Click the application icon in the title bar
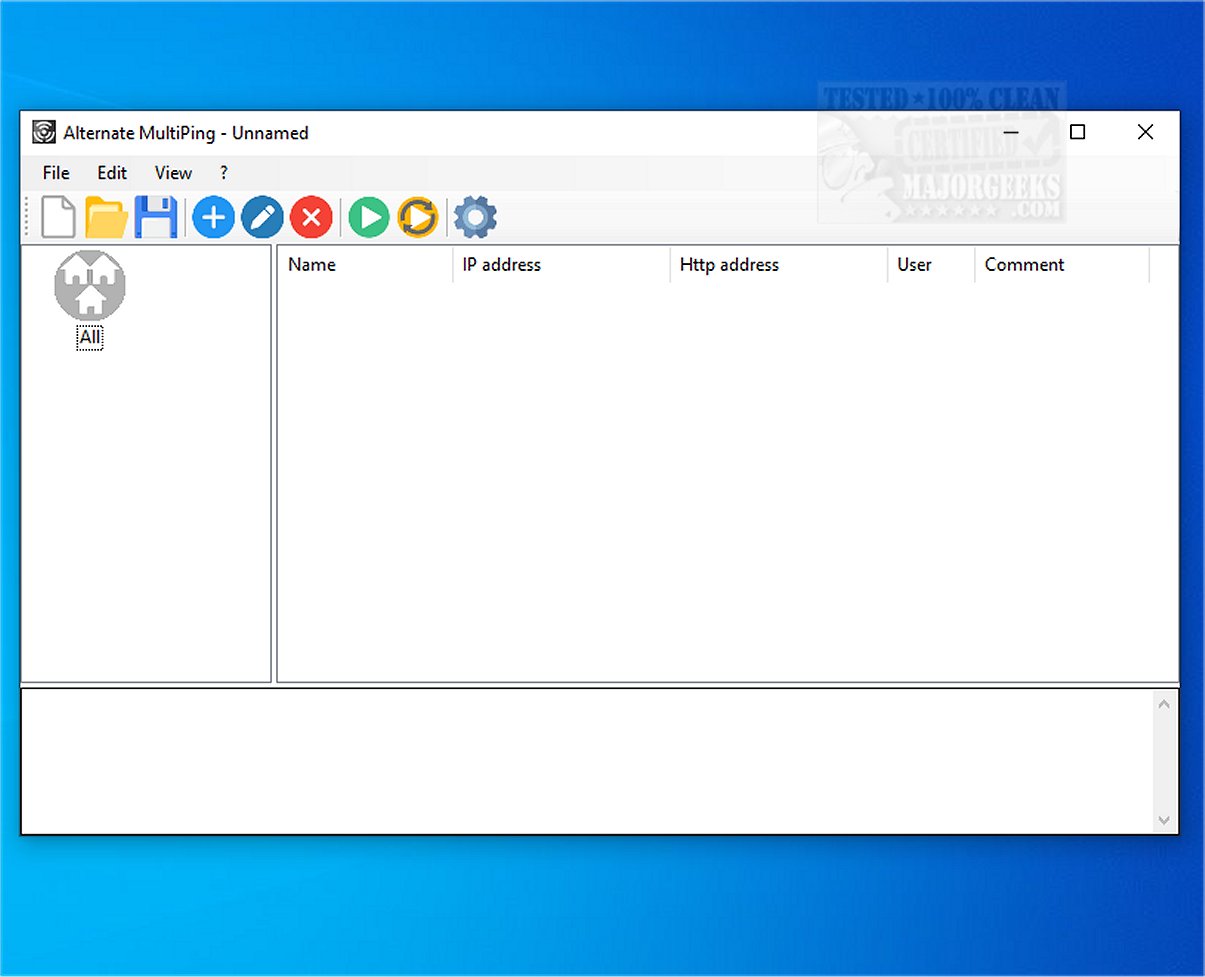 click(x=43, y=132)
